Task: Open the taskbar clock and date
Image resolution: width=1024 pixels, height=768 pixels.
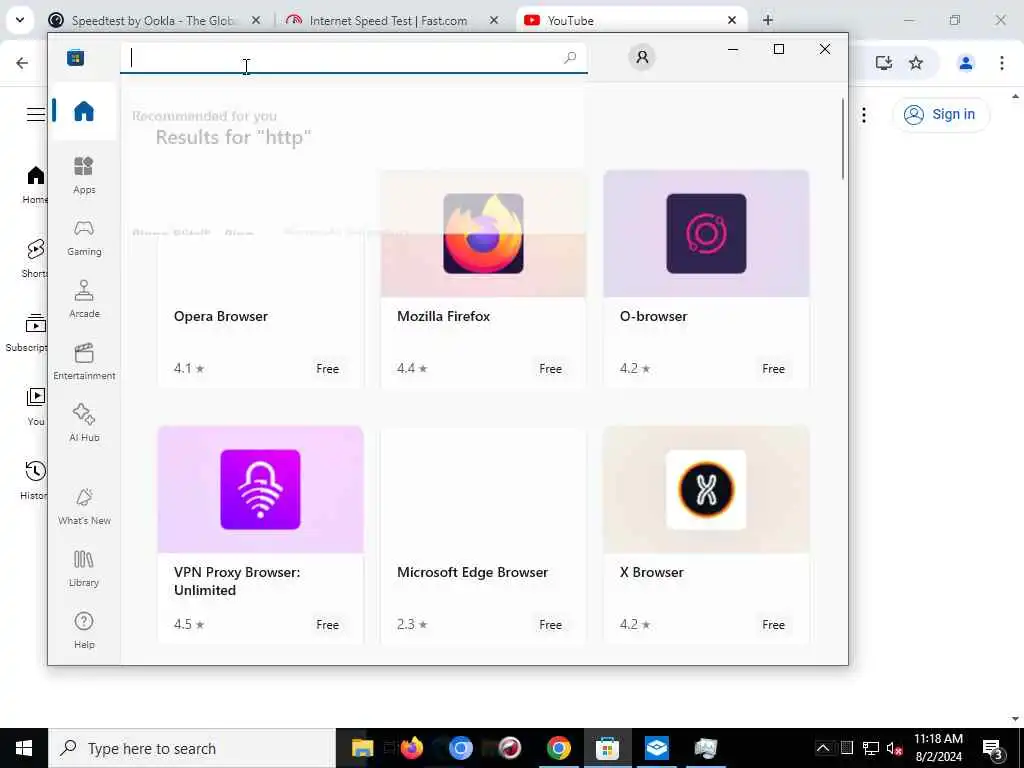Action: pyautogui.click(x=938, y=748)
